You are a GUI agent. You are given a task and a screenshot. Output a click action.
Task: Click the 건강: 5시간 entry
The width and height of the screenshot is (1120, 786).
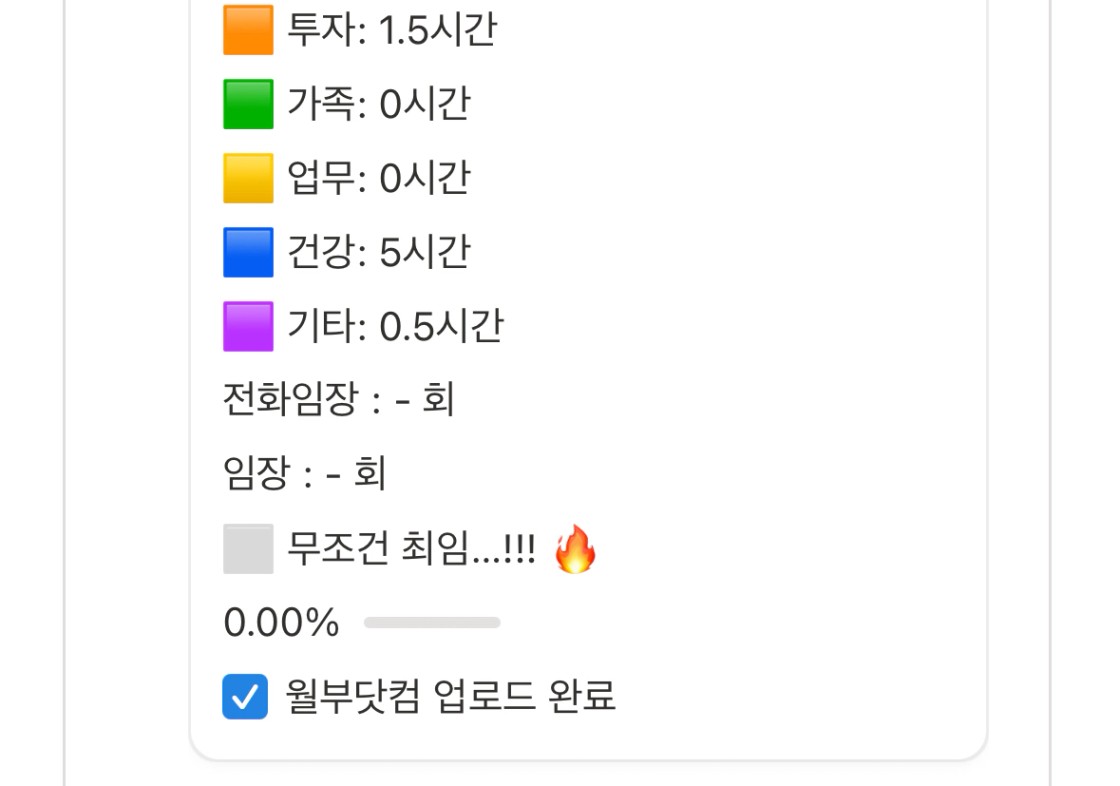click(x=379, y=252)
